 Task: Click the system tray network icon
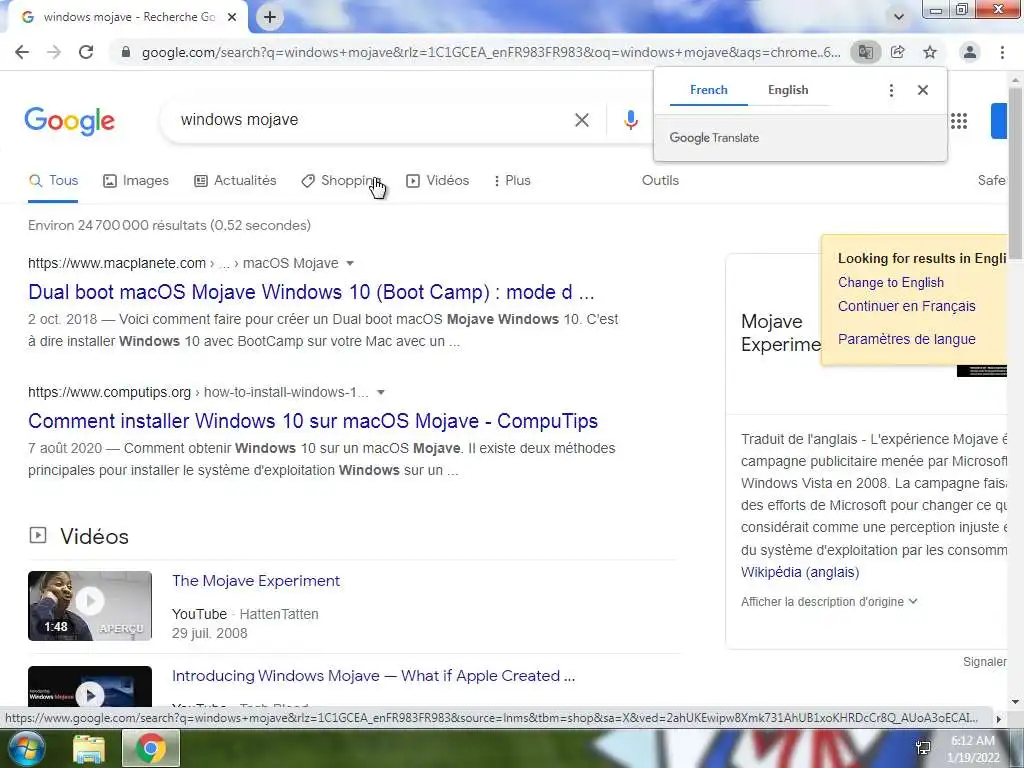pos(923,748)
